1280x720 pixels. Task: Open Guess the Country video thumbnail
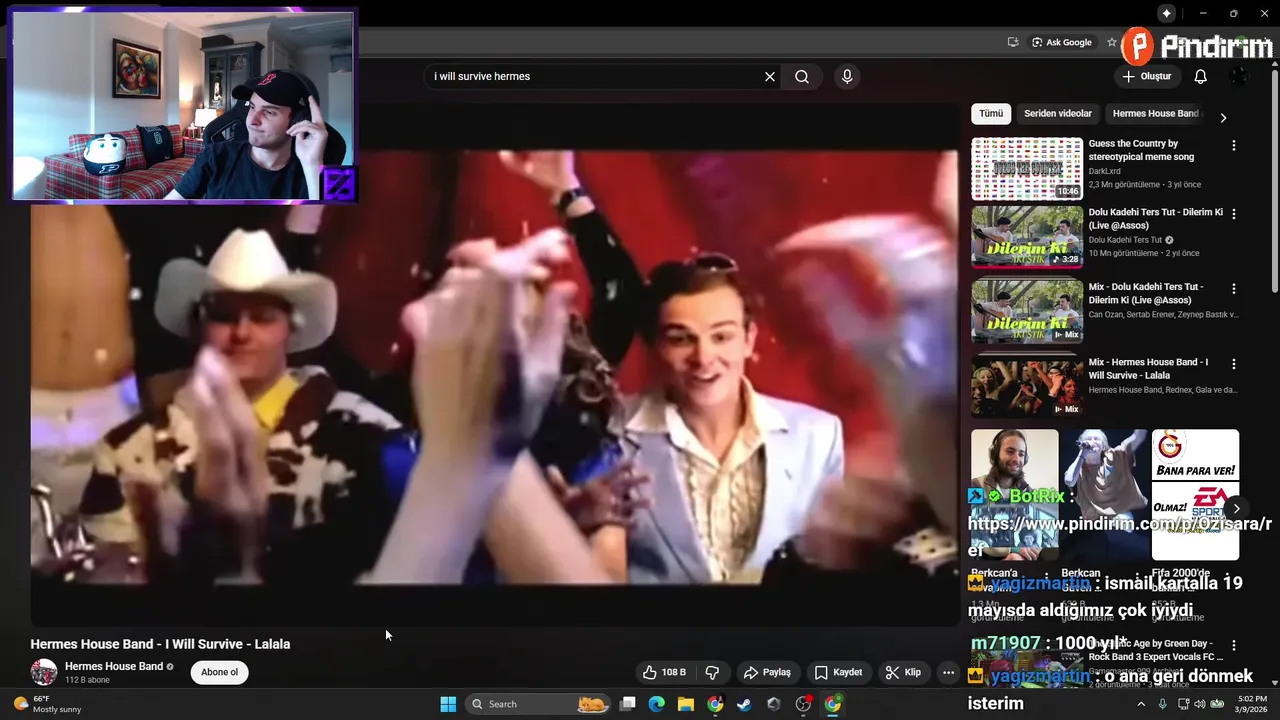pos(1027,168)
